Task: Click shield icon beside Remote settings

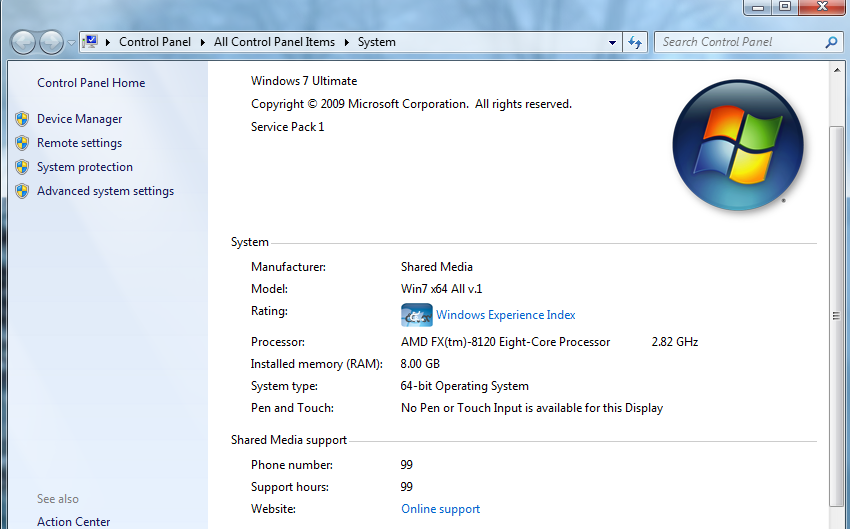Action: 22,143
